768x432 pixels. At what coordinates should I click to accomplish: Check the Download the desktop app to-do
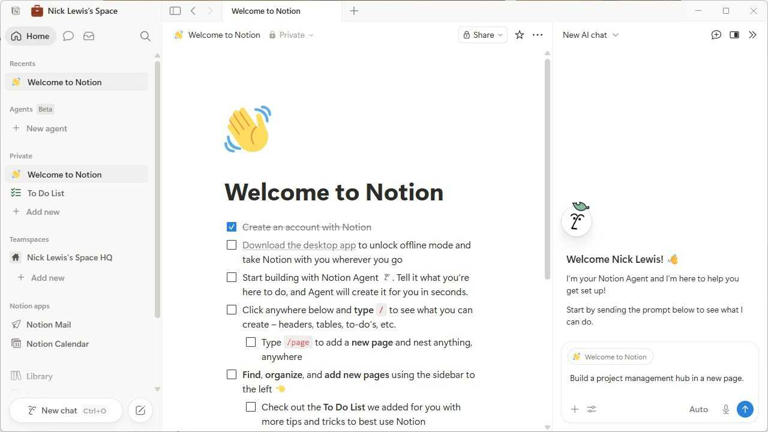pos(231,245)
